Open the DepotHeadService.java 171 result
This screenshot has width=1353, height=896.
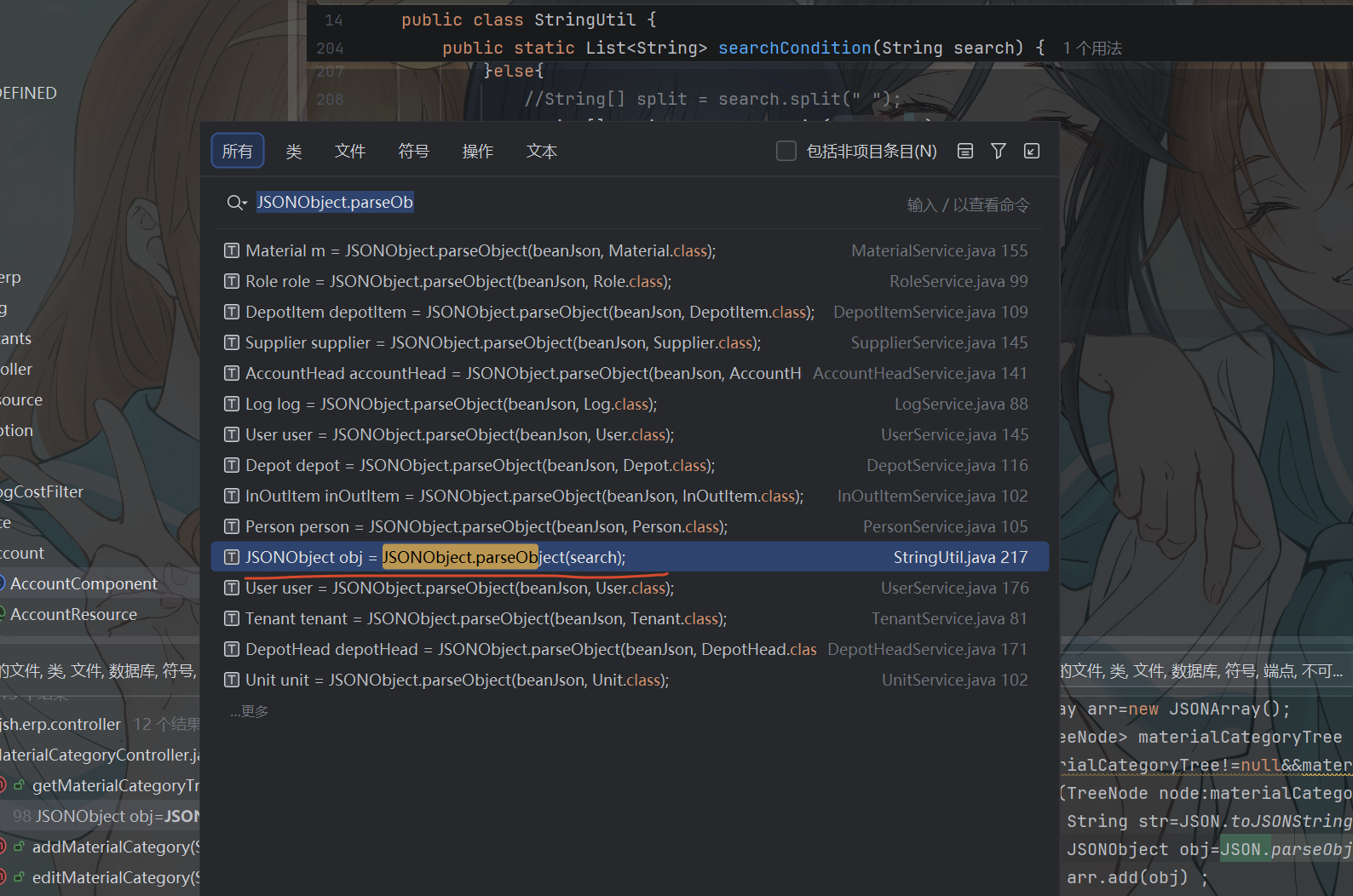click(x=630, y=649)
